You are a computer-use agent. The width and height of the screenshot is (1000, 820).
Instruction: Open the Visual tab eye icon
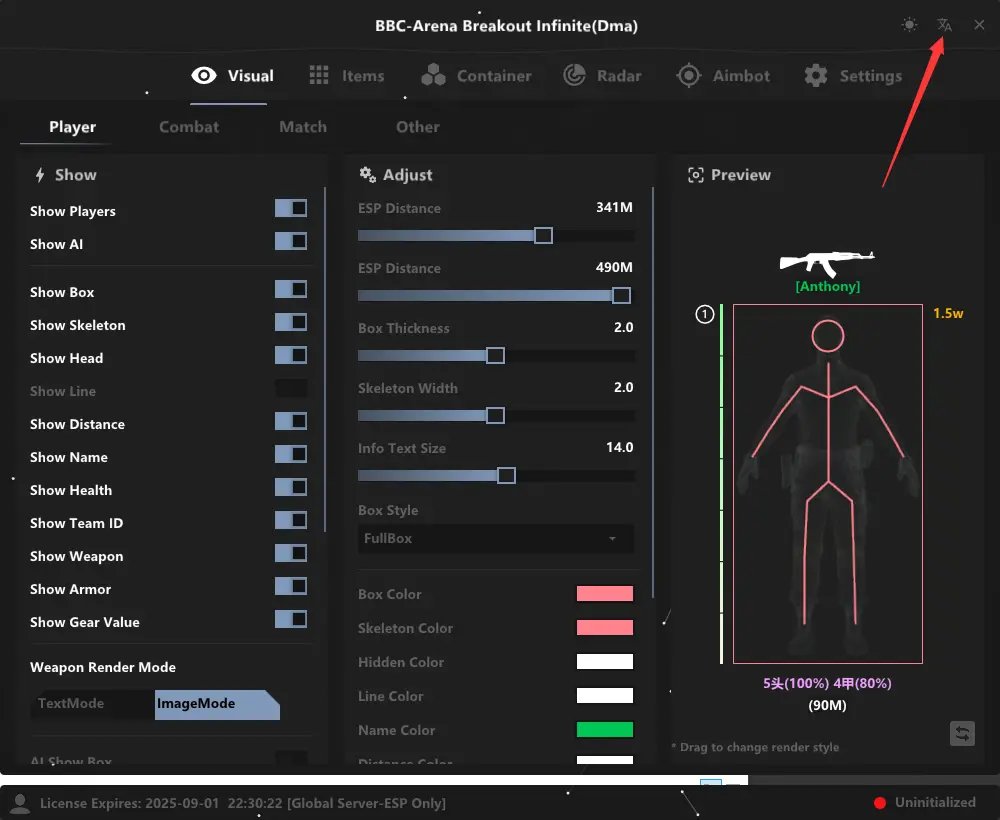(x=204, y=75)
